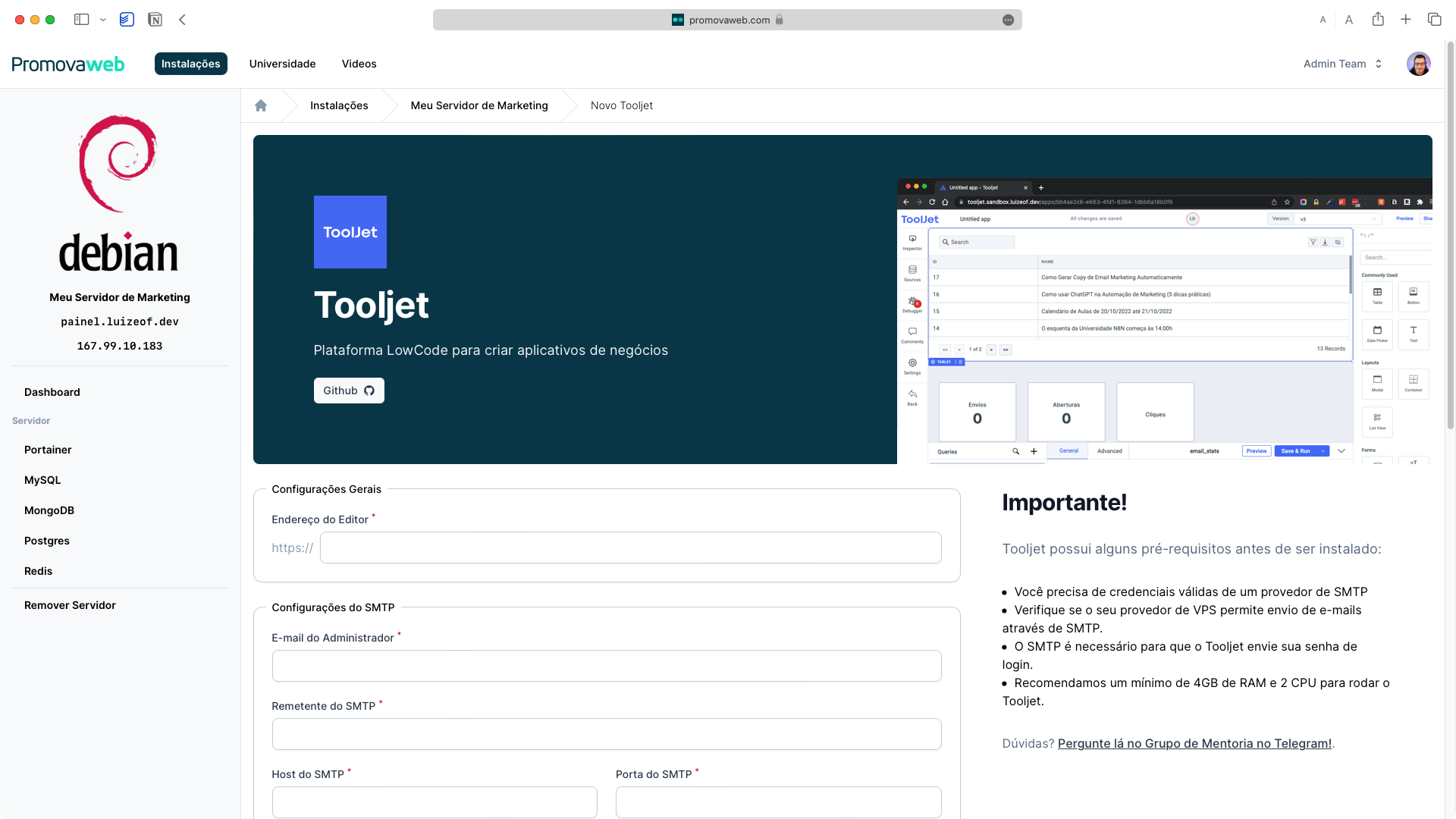Click the Debian logo in sidebar
1456x819 pixels.
(119, 194)
